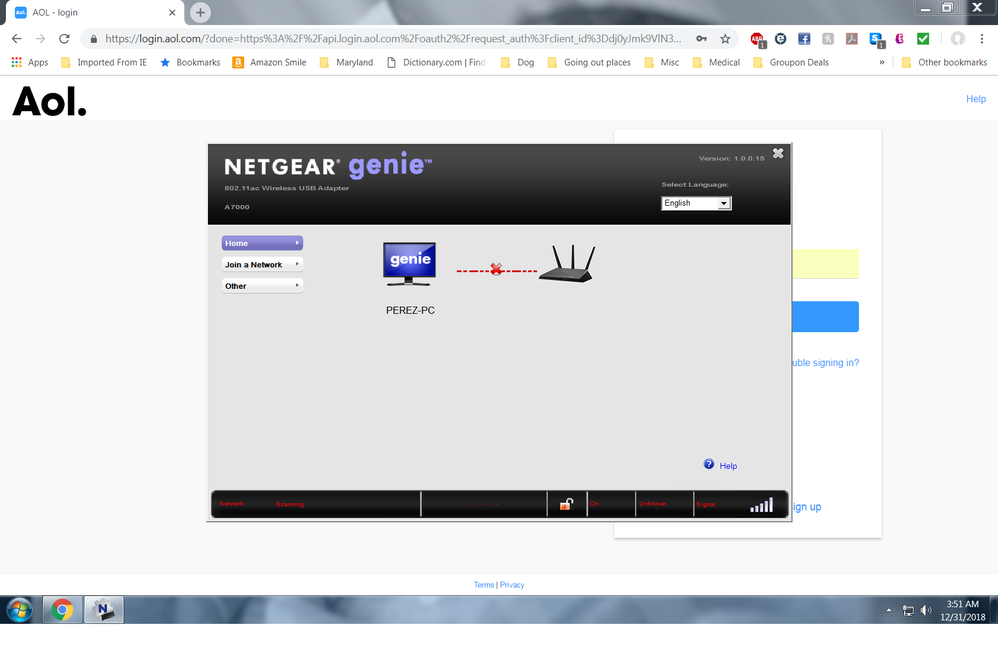Click the Home navigation button
The width and height of the screenshot is (998, 659).
point(261,242)
